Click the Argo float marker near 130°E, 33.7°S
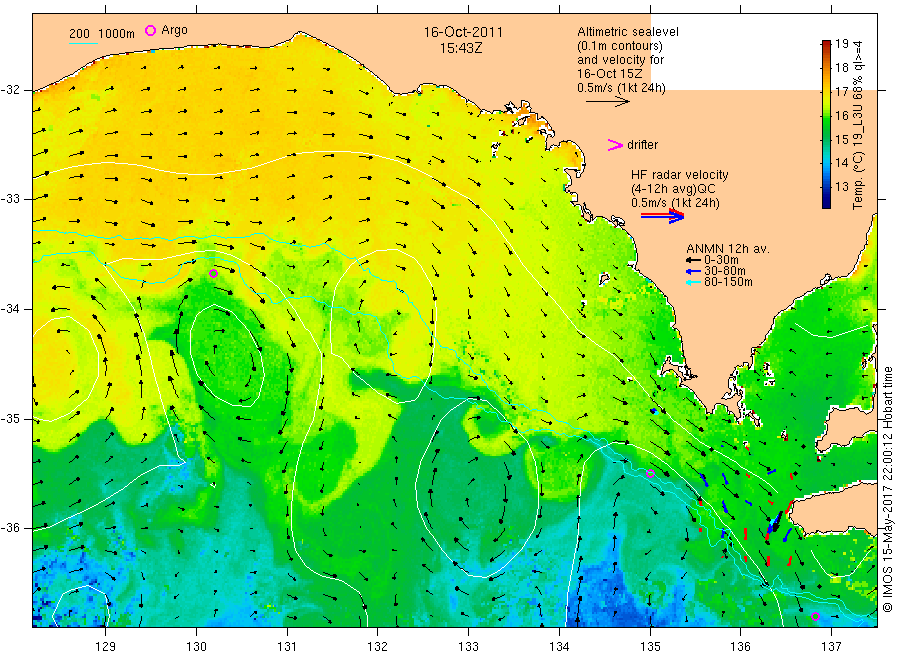 point(214,274)
